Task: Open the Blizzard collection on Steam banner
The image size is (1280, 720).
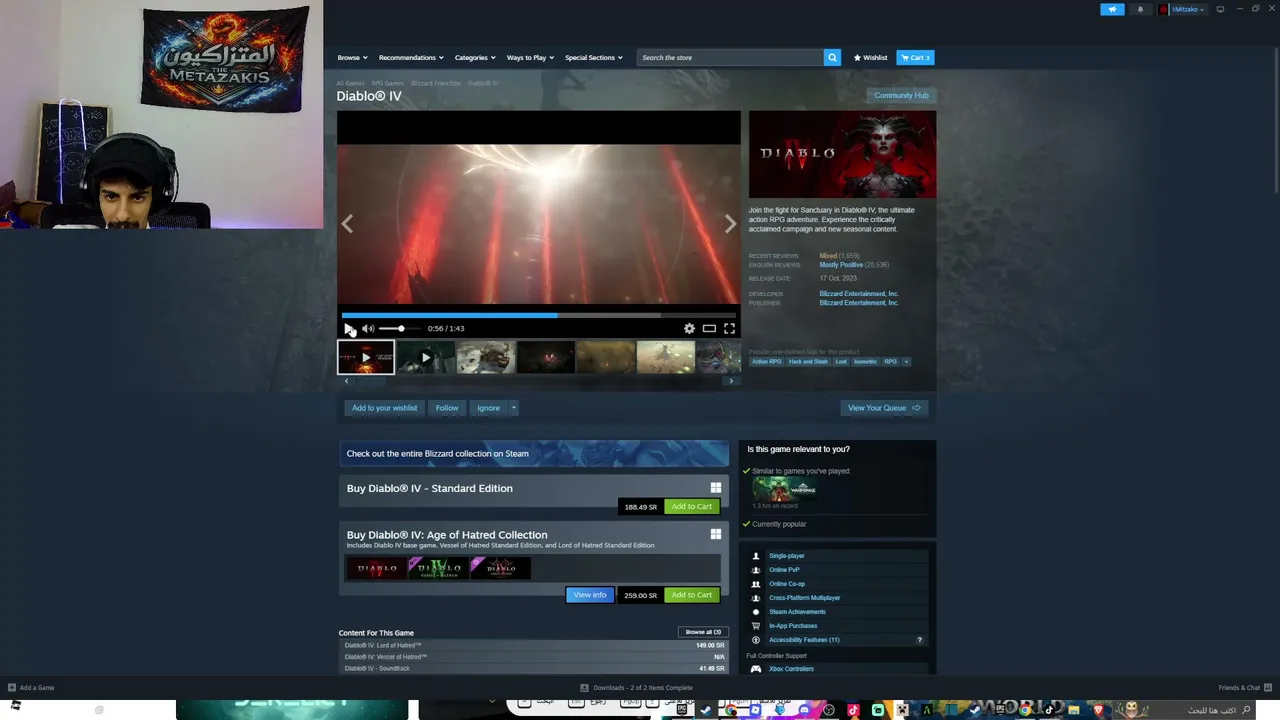Action: pos(534,453)
